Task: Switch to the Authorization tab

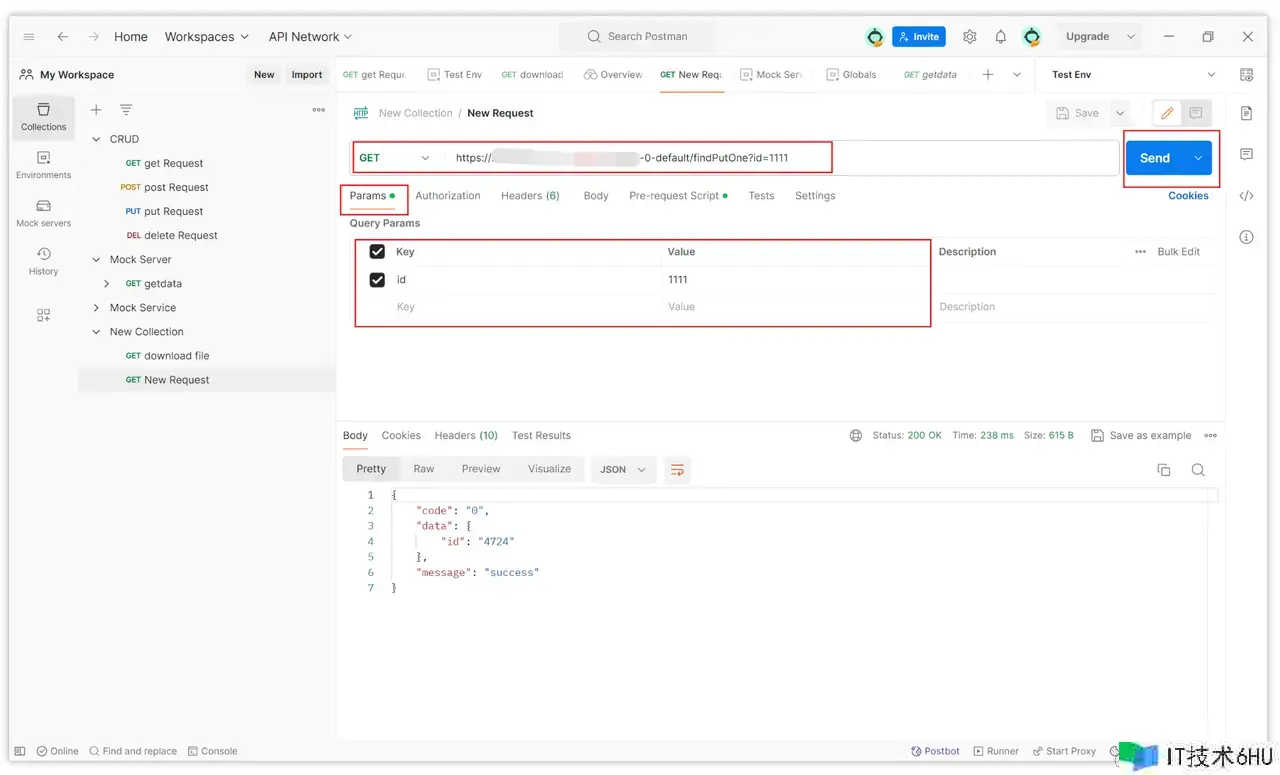Action: tap(448, 196)
